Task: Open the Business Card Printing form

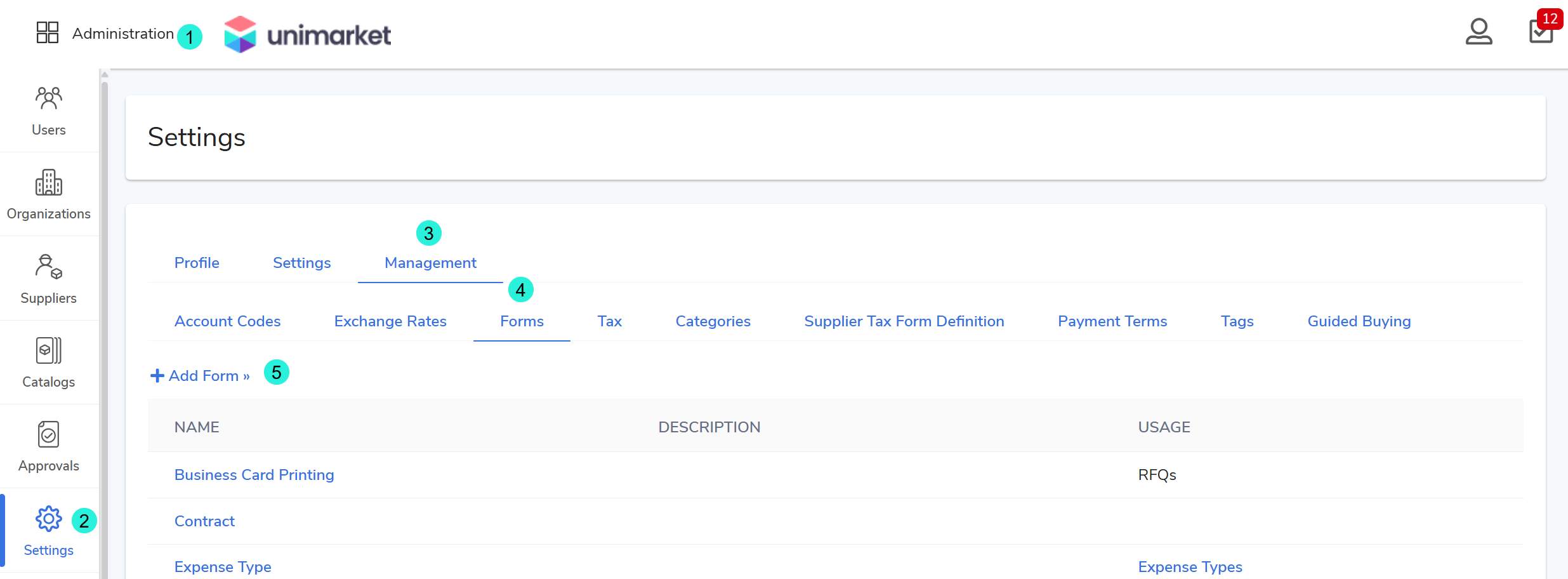Action: [254, 475]
